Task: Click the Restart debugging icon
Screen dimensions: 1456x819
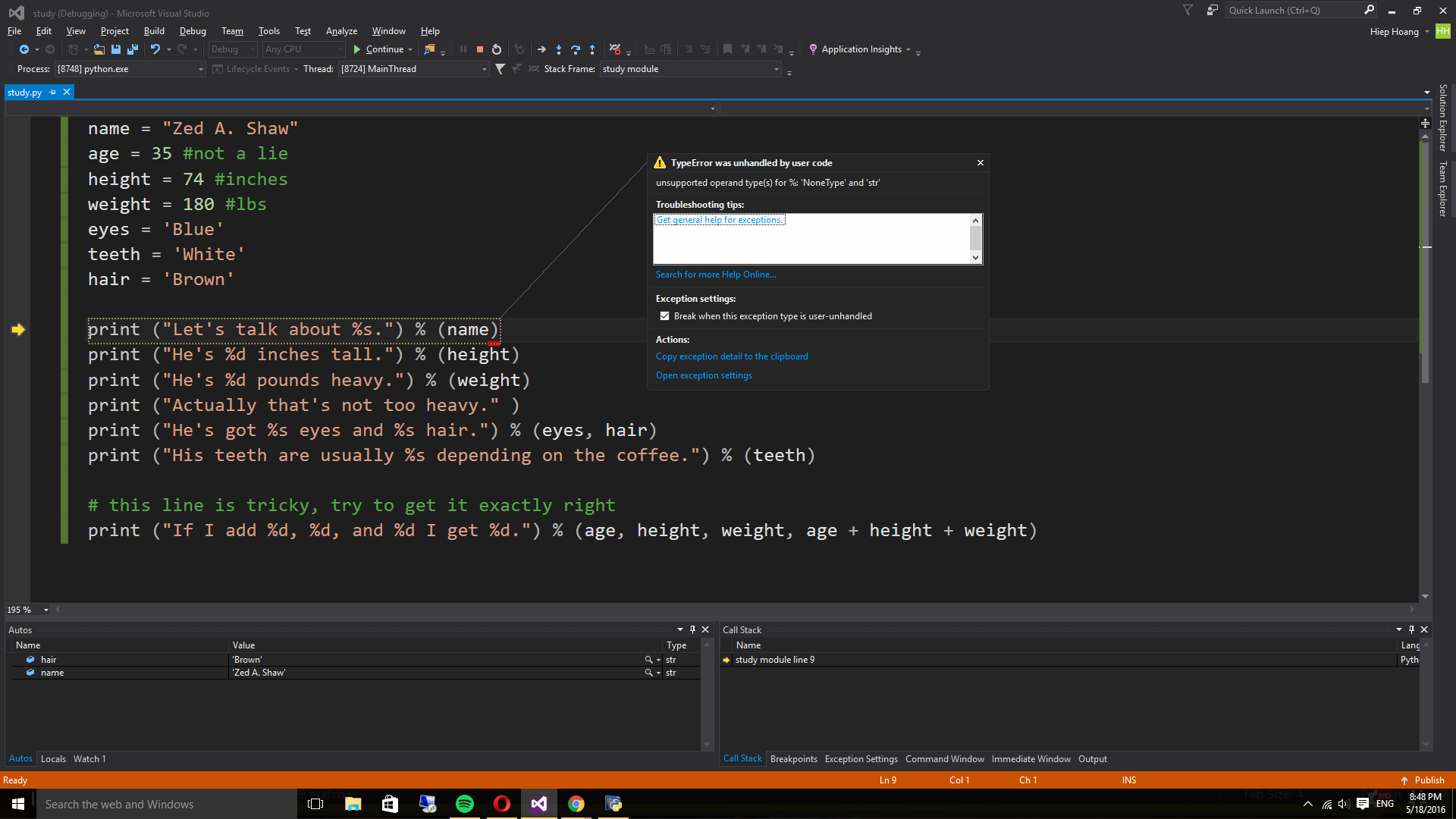Action: click(x=497, y=49)
